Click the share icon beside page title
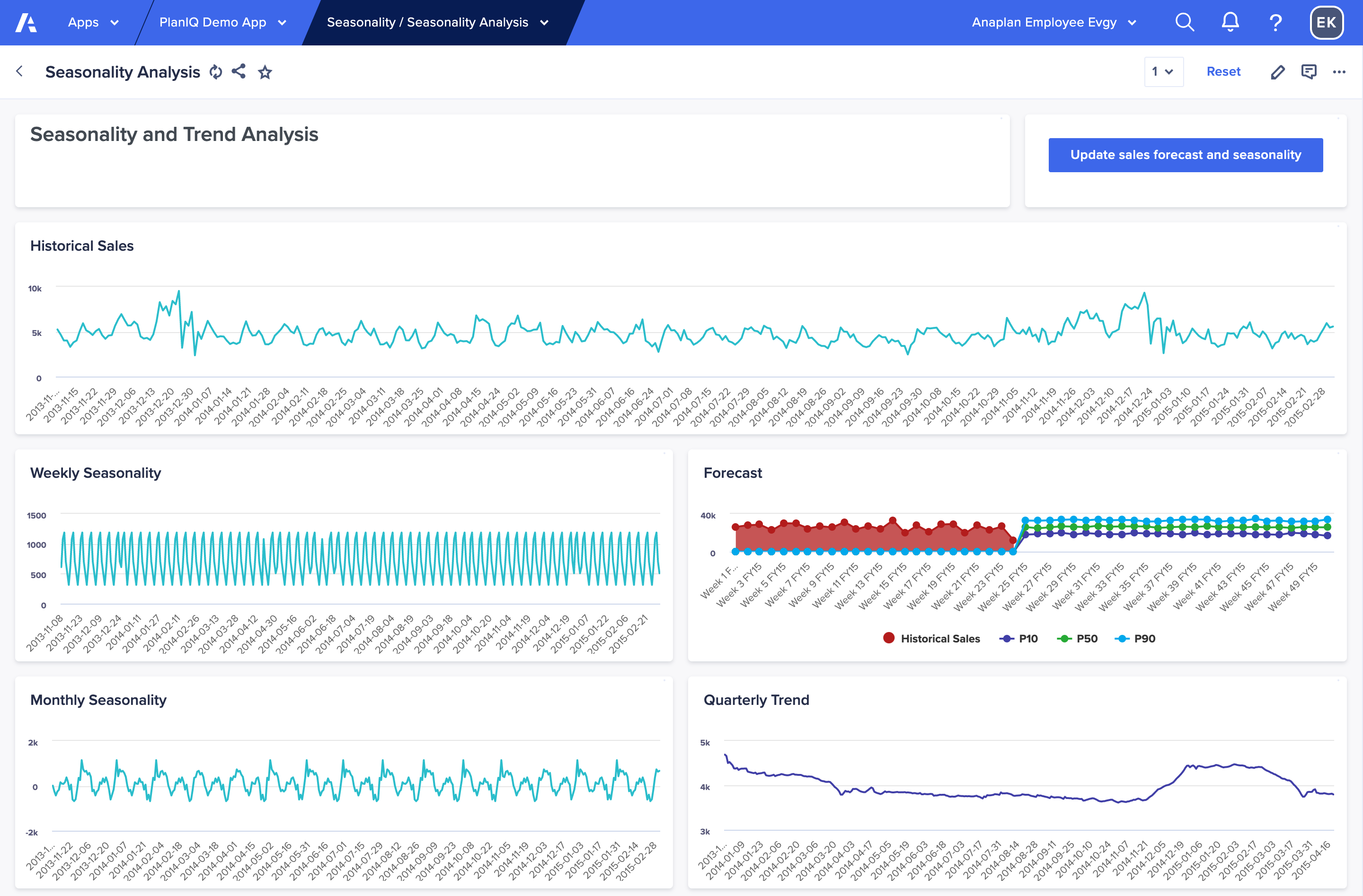 pyautogui.click(x=239, y=71)
